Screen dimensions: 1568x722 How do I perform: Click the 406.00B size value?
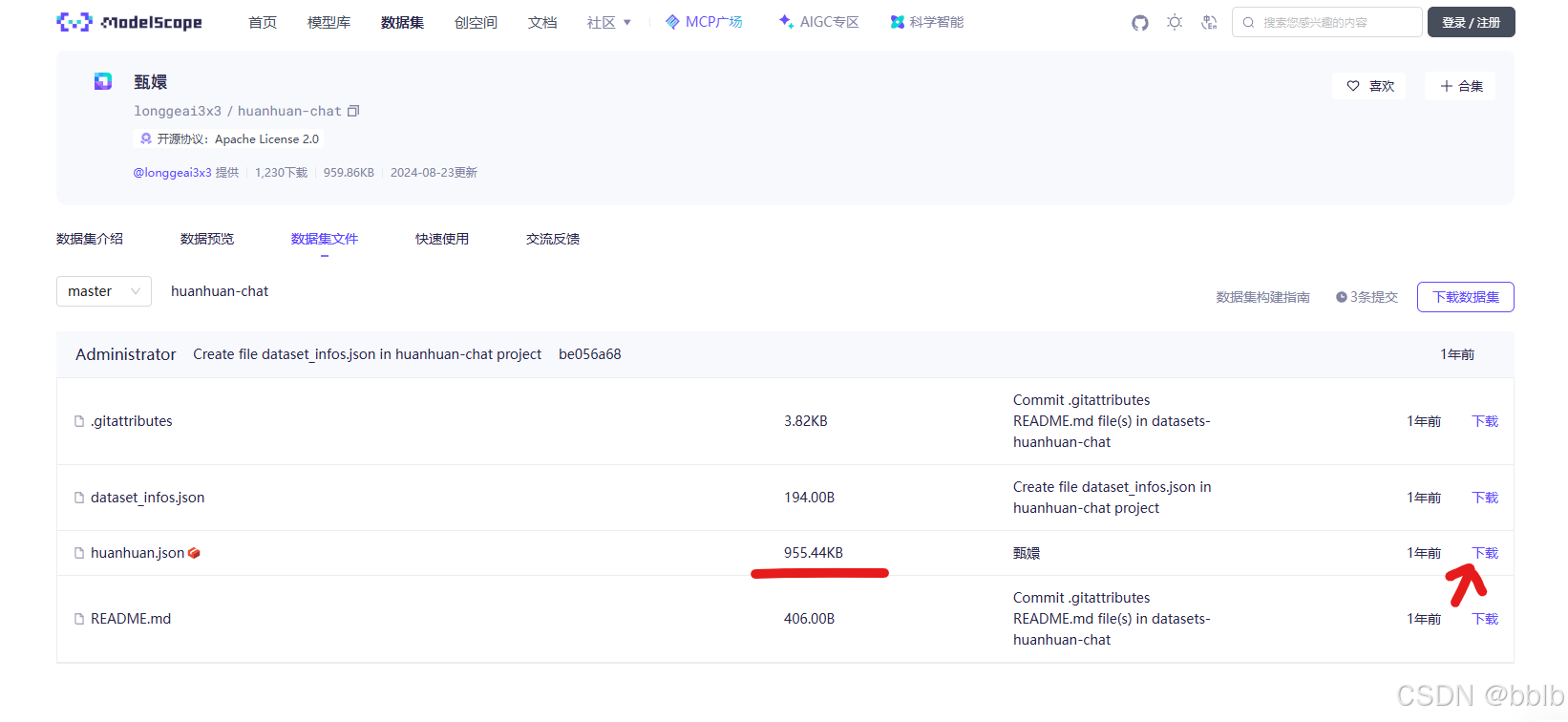click(x=810, y=619)
